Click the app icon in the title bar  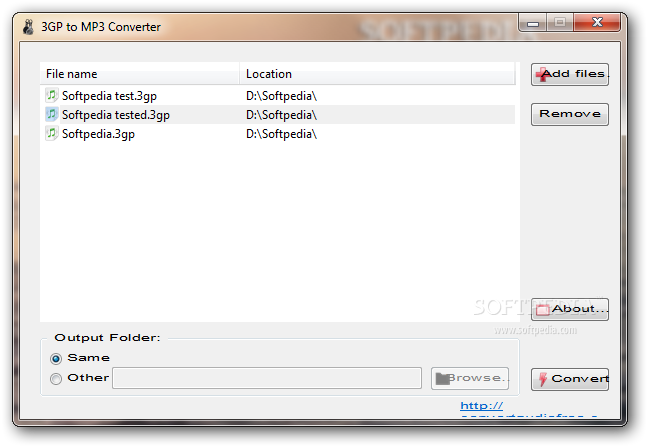click(28, 27)
